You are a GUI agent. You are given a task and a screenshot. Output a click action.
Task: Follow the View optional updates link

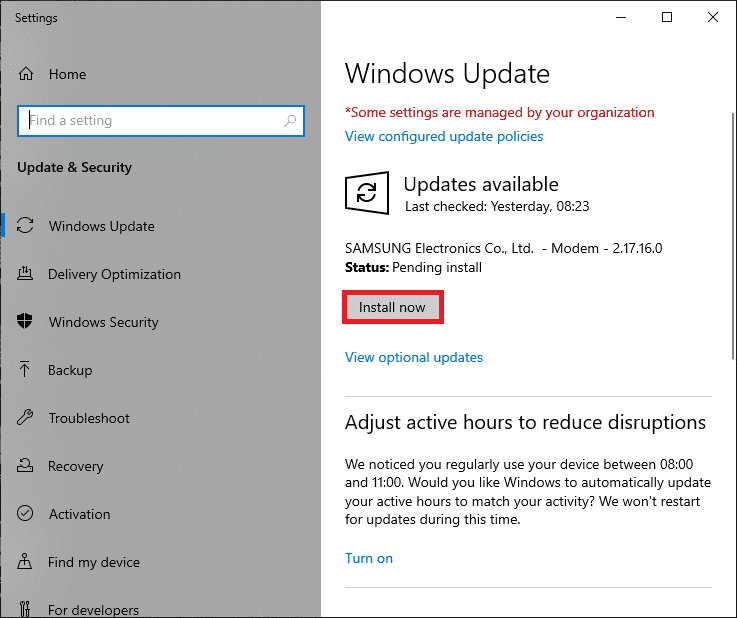[x=414, y=357]
